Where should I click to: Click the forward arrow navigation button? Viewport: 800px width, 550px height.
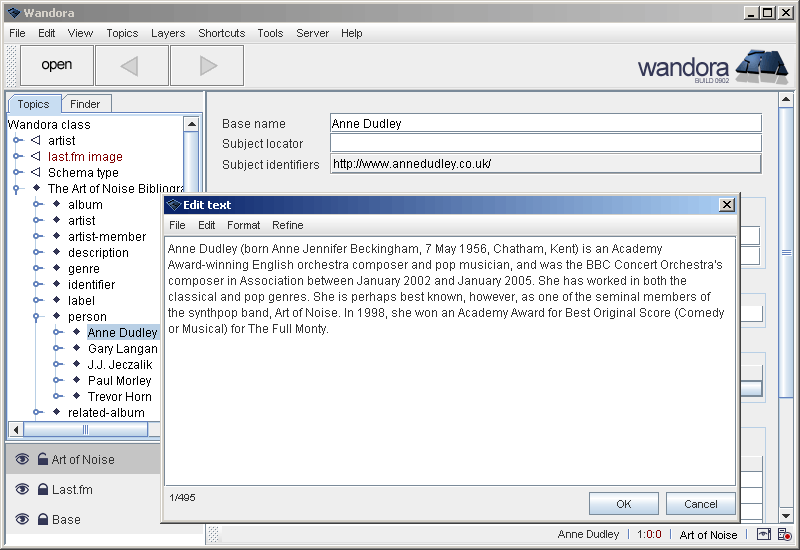coord(207,66)
